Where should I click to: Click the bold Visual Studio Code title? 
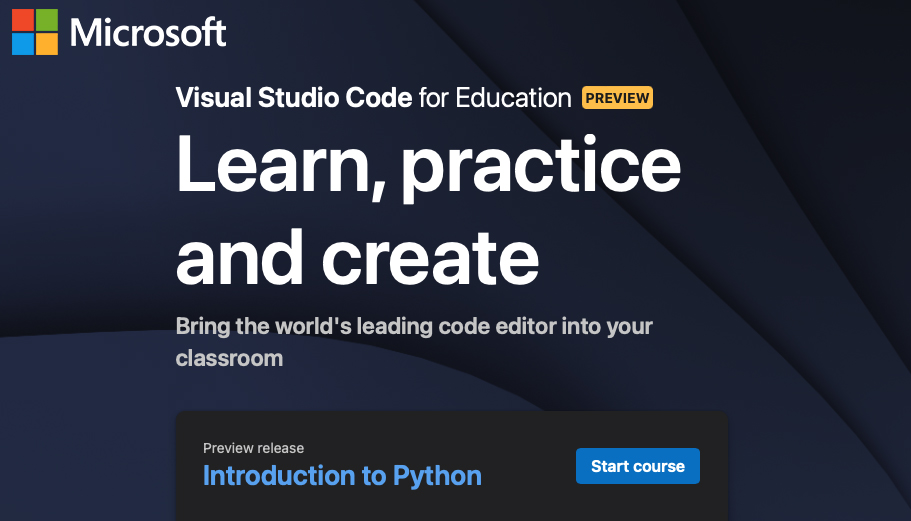(293, 98)
